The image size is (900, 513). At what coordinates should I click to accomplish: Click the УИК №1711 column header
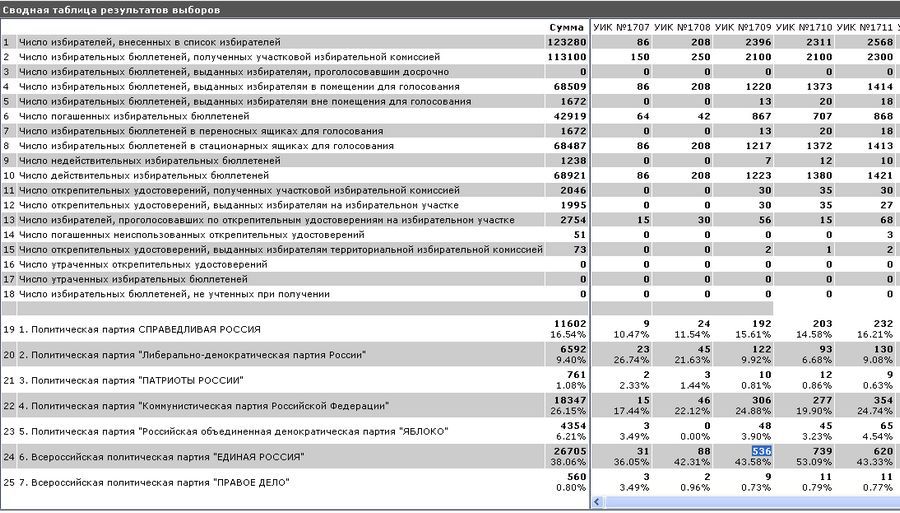[868, 26]
